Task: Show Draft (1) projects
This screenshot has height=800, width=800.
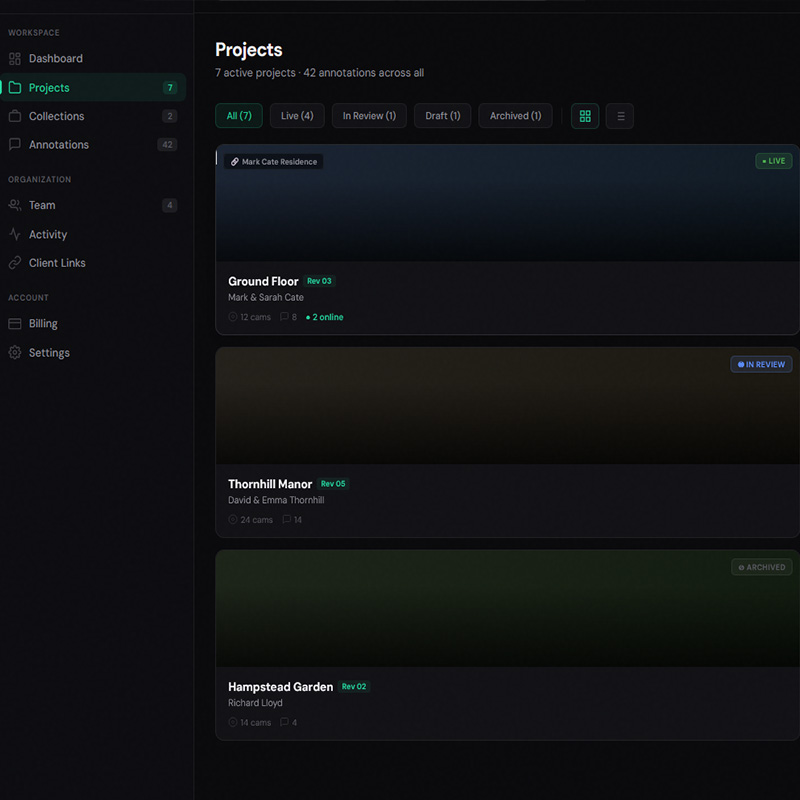Action: pos(442,116)
